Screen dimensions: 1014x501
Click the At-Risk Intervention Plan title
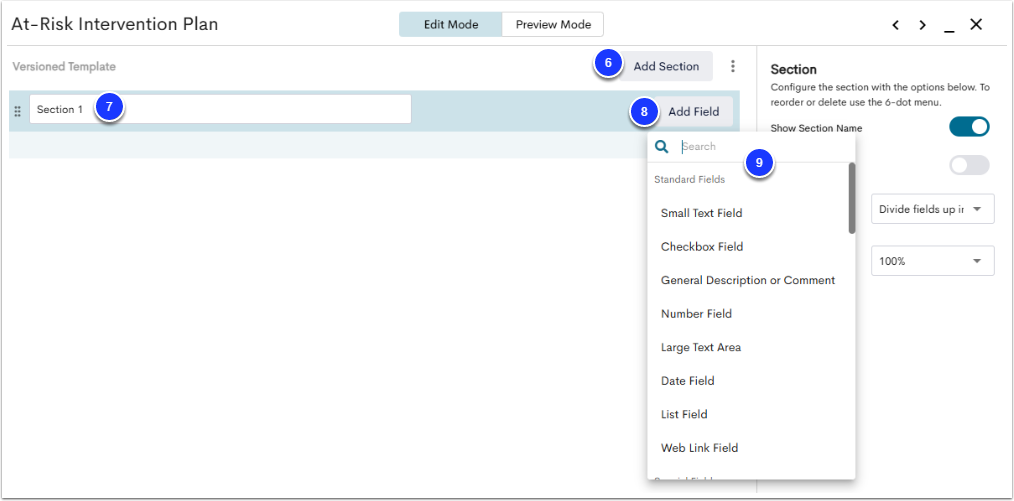tap(114, 25)
